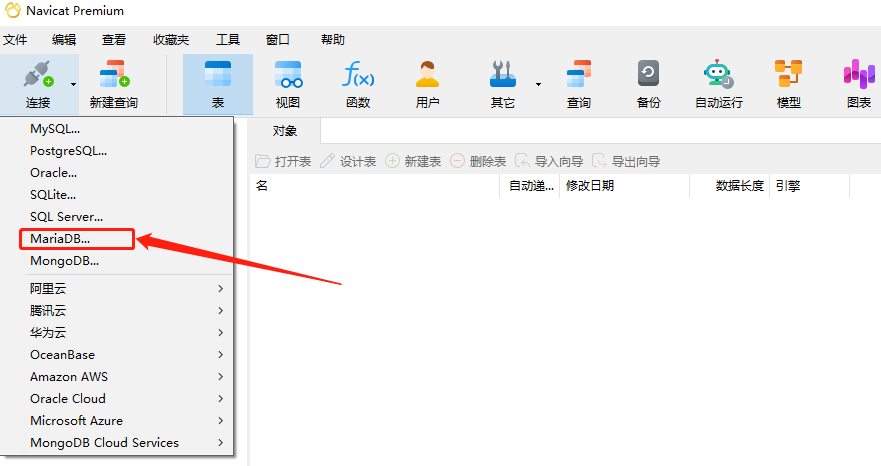Sort by the 自动递... column header
Viewport: 881px width, 466px height.
coord(530,186)
